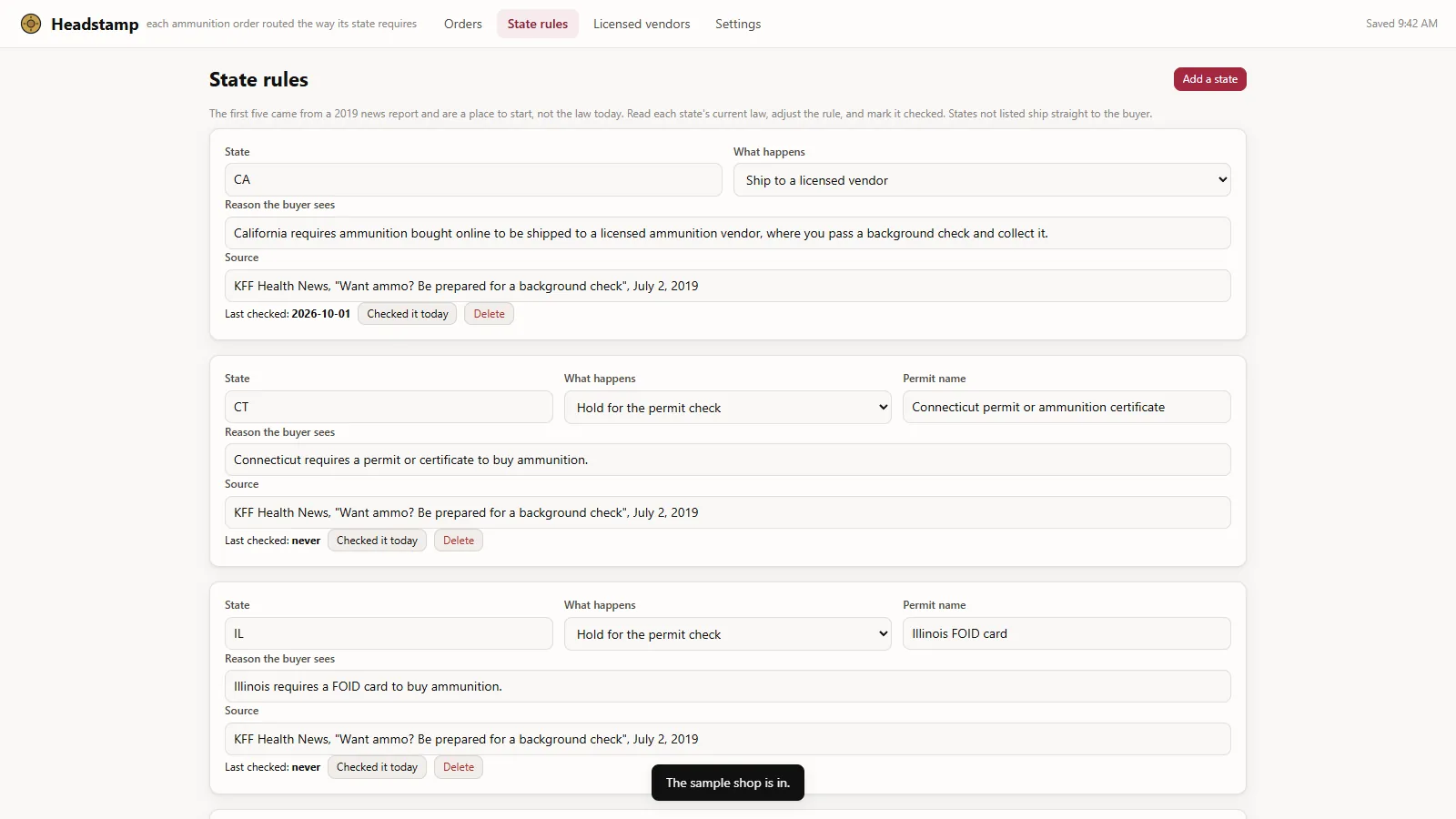Click the Source field in the CA card
The image size is (1456, 819).
(728, 286)
